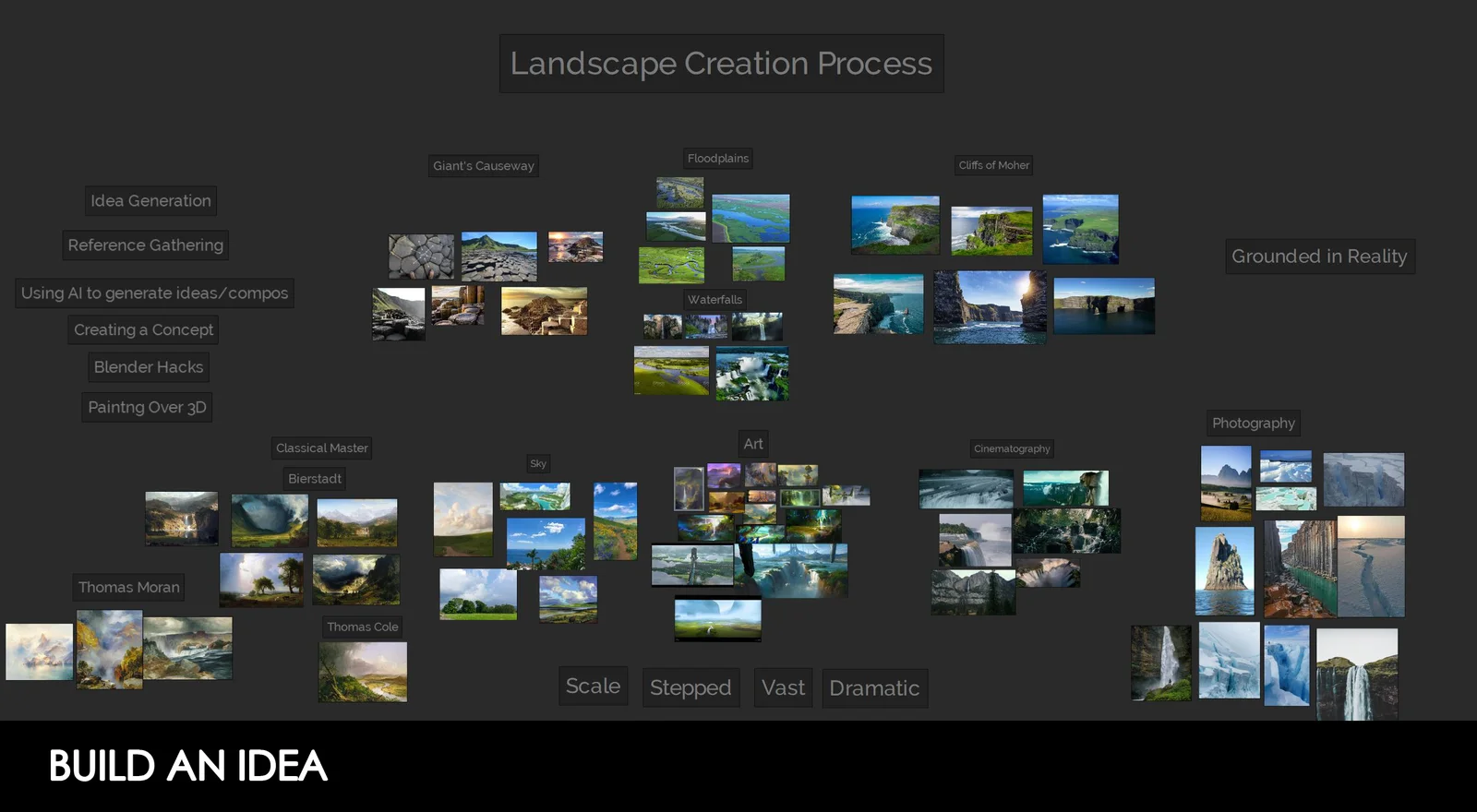This screenshot has width=1477, height=812.
Task: Click the gray hexagonal basalt stones close-up
Action: (x=421, y=257)
